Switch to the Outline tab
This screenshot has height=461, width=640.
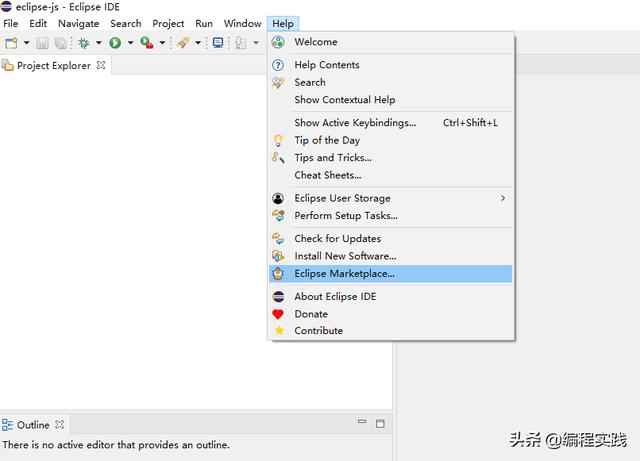pyautogui.click(x=33, y=425)
